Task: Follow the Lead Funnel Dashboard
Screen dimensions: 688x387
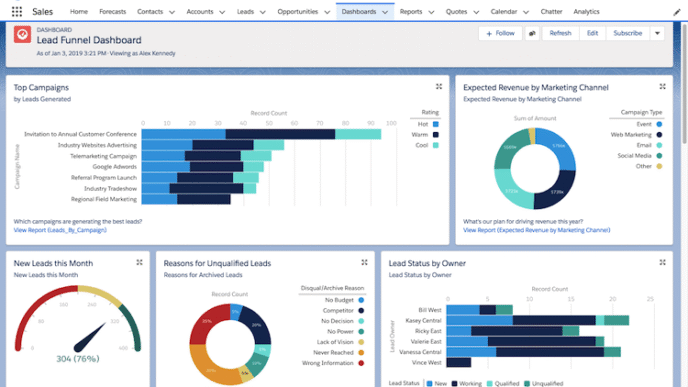Action: point(500,33)
